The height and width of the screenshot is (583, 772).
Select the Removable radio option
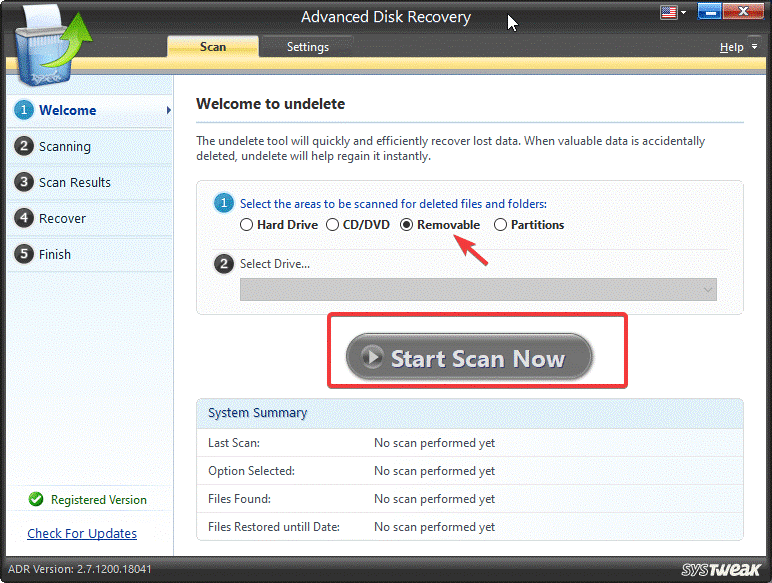(x=440, y=225)
